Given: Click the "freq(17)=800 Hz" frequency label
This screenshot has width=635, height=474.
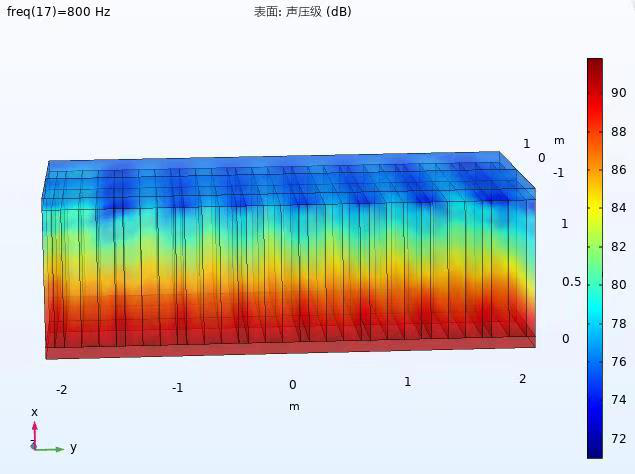Looking at the screenshot, I should pos(58,12).
